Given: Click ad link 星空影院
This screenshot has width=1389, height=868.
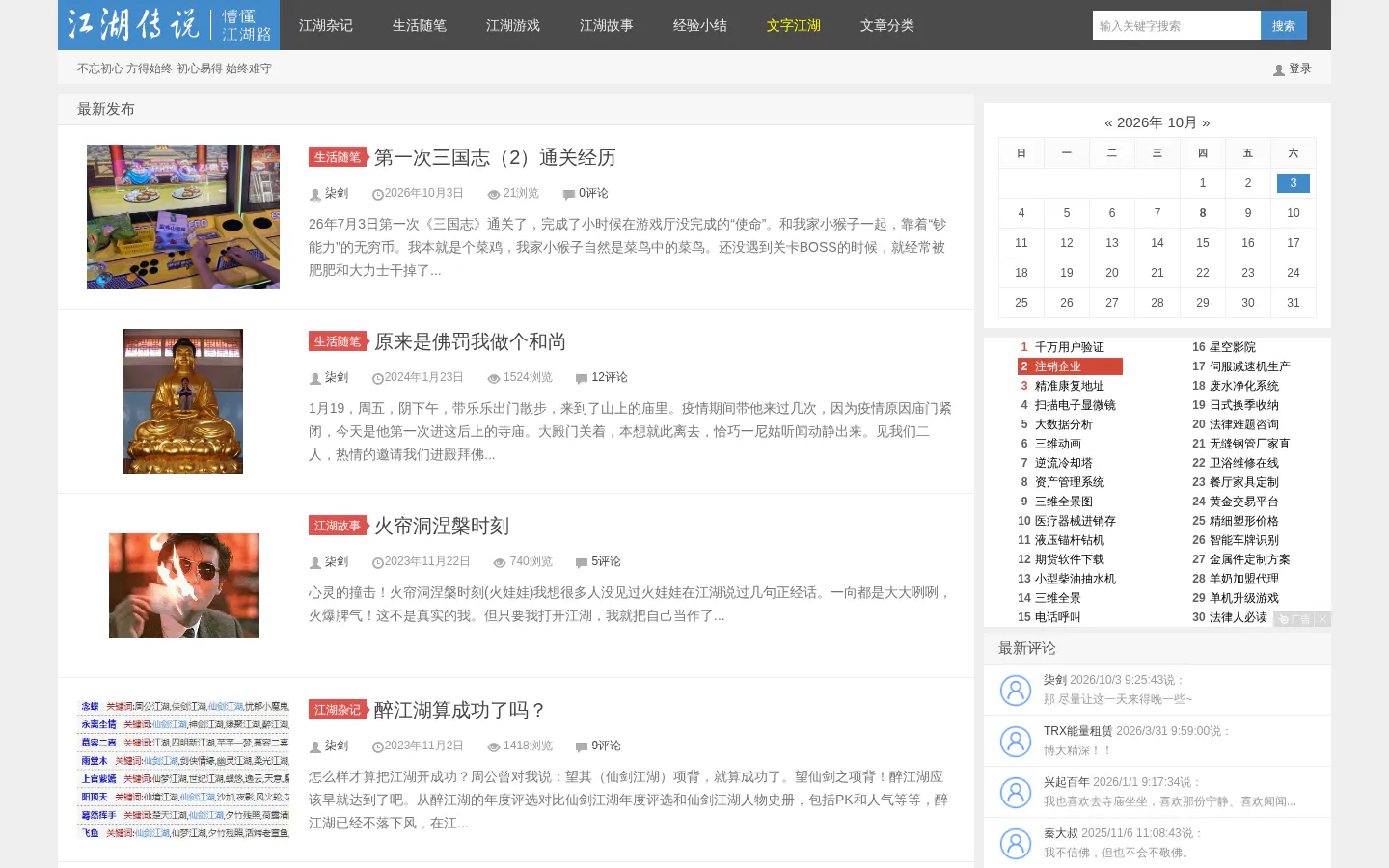Looking at the screenshot, I should coord(1233,347).
